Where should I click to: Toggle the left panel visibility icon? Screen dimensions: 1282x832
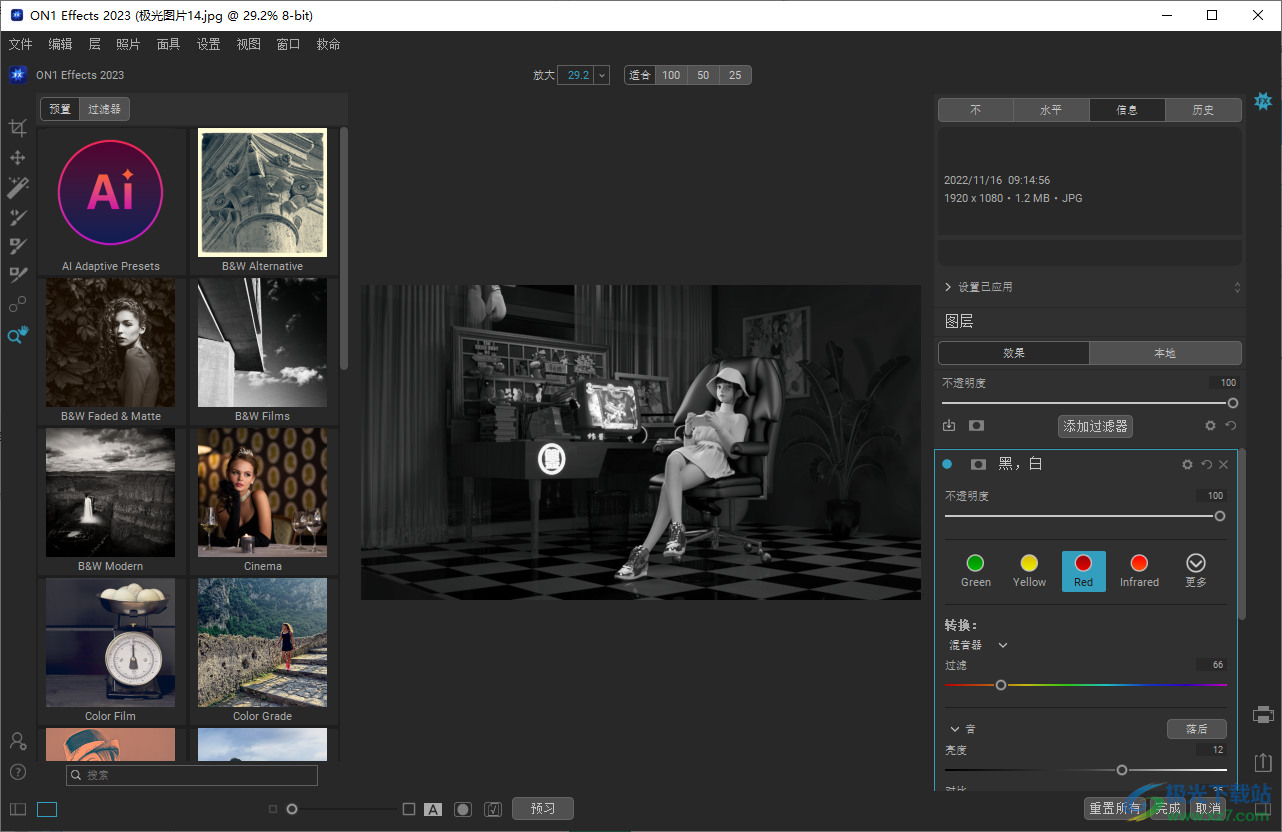pyautogui.click(x=18, y=809)
